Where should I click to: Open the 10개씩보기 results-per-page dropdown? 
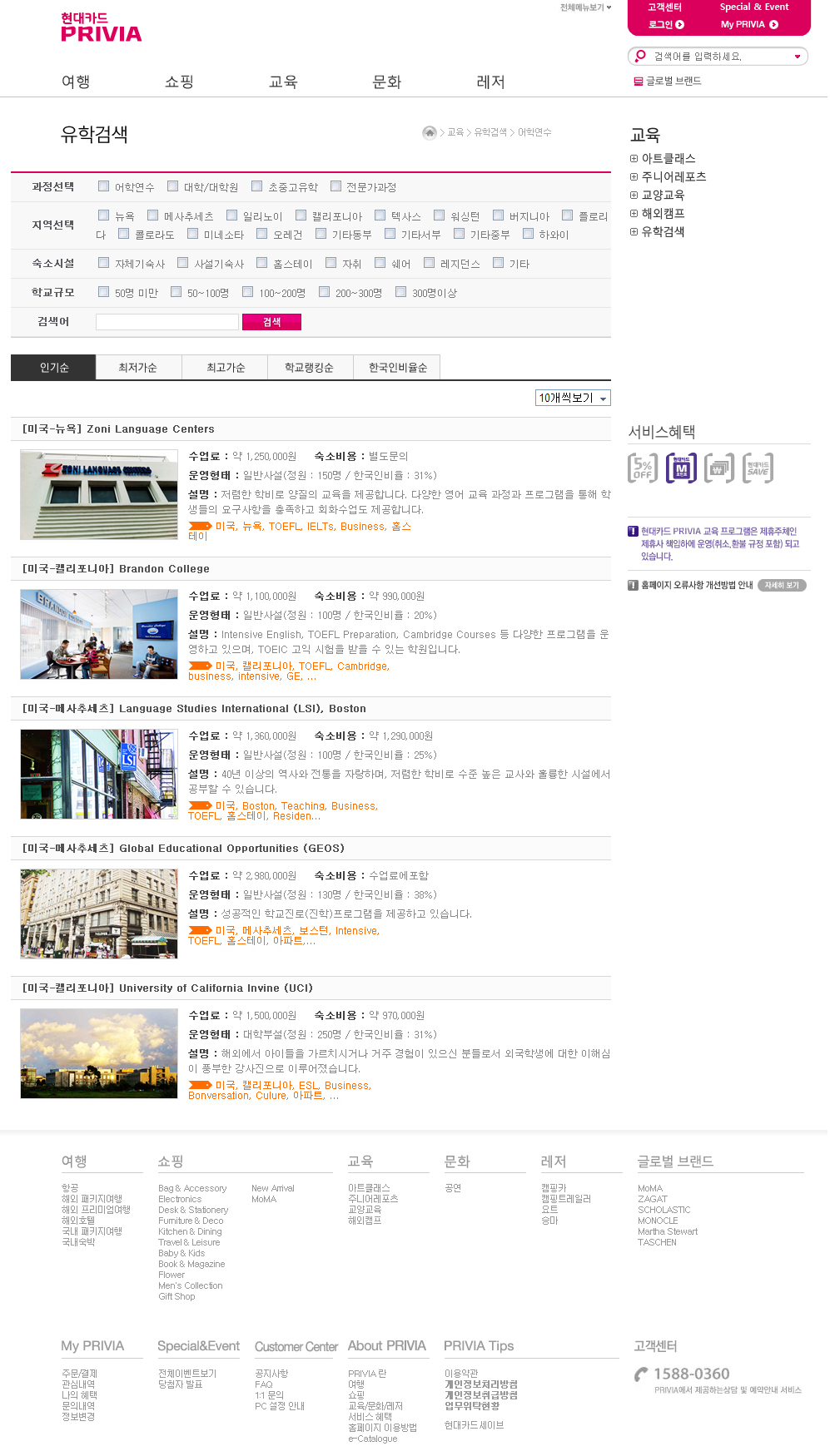[573, 398]
